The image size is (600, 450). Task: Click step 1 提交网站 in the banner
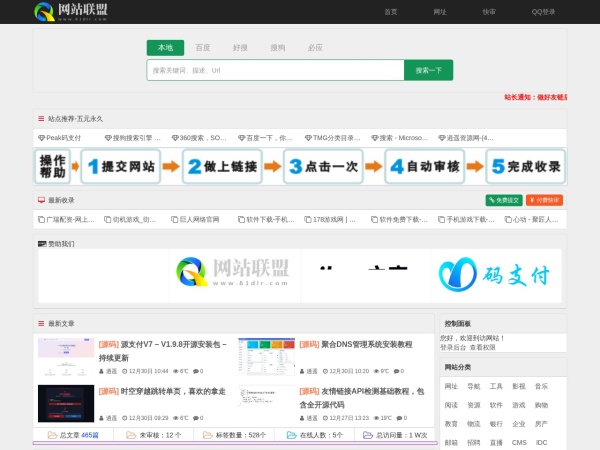click(121, 166)
